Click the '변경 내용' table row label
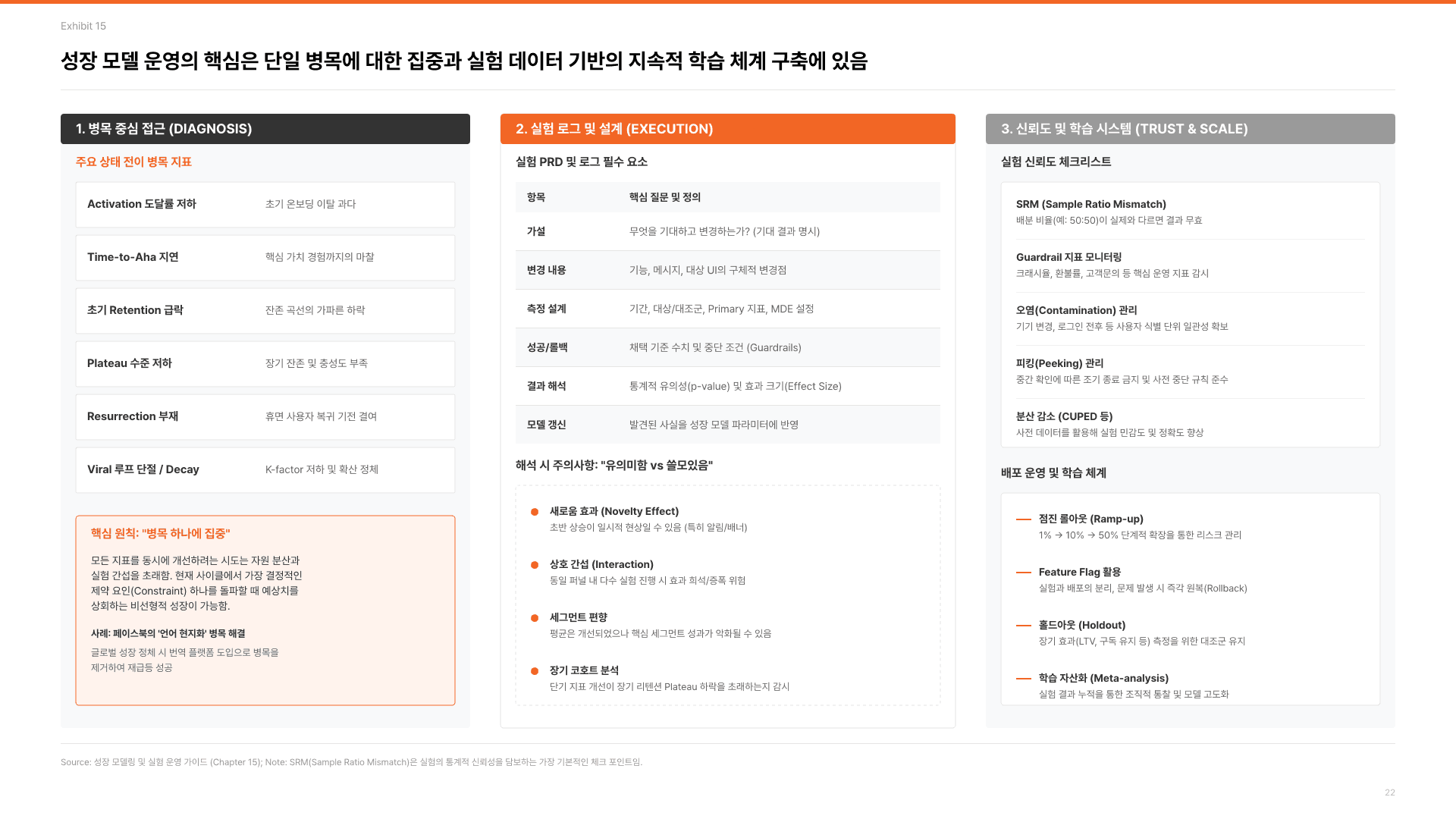 tap(546, 270)
